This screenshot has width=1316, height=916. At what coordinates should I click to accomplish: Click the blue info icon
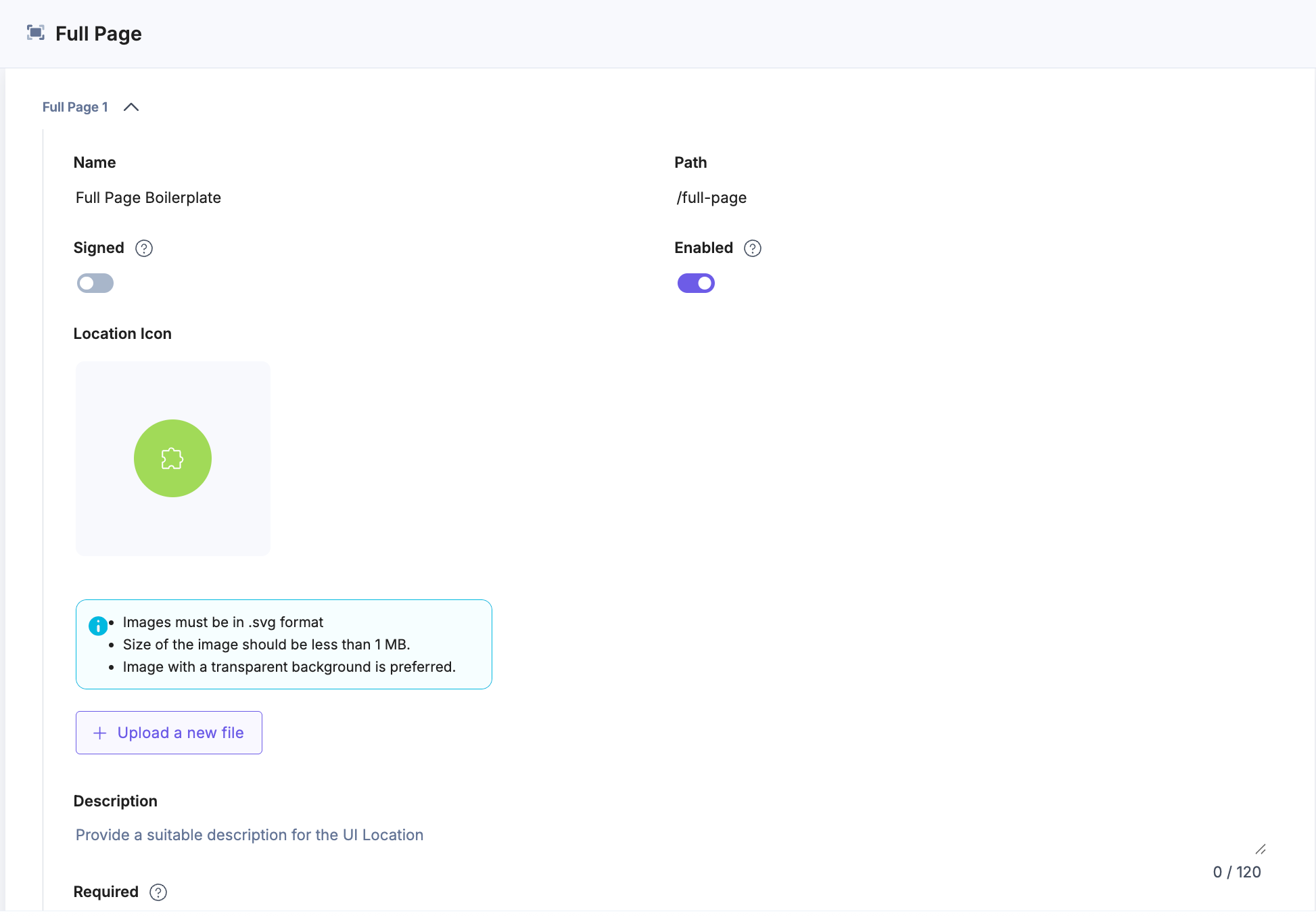coord(98,626)
